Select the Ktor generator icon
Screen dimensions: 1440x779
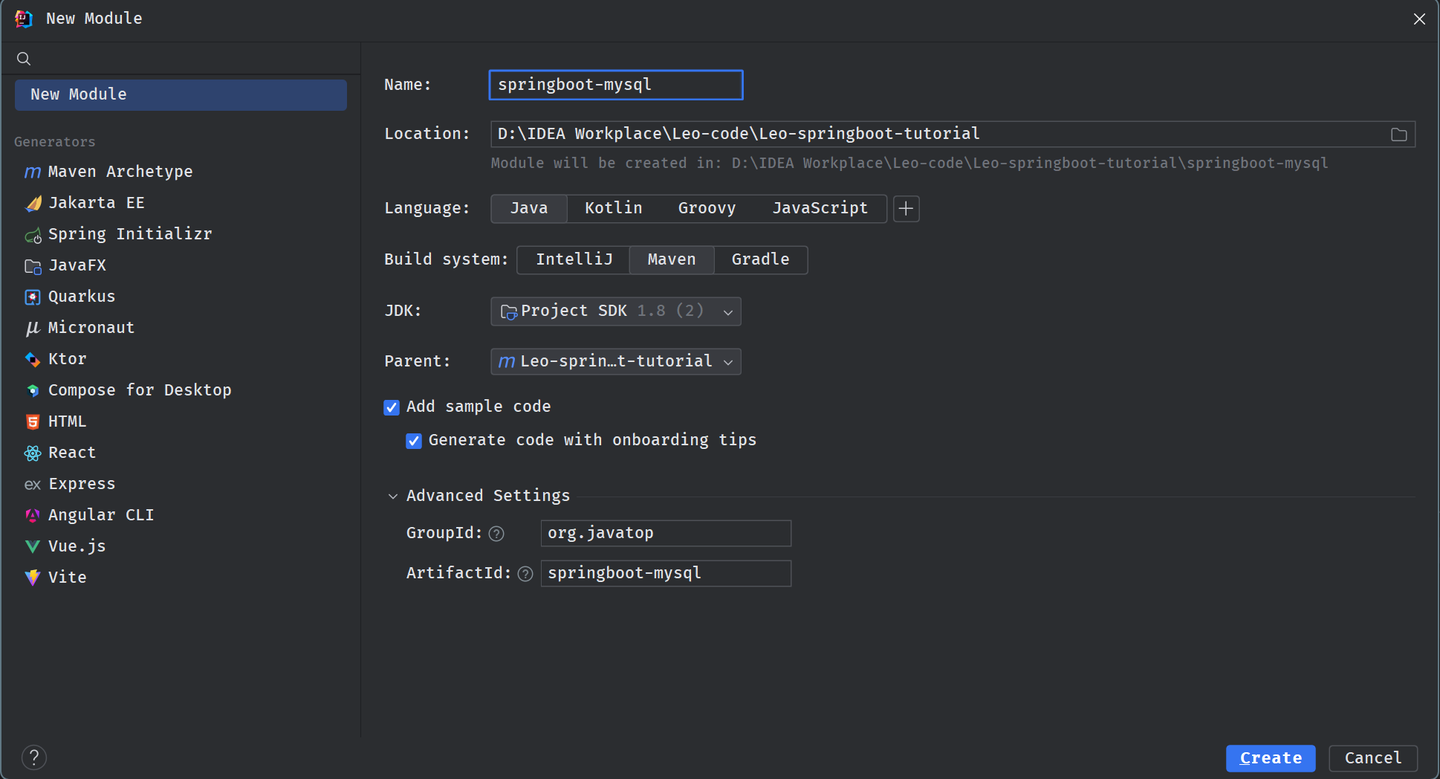[32, 359]
